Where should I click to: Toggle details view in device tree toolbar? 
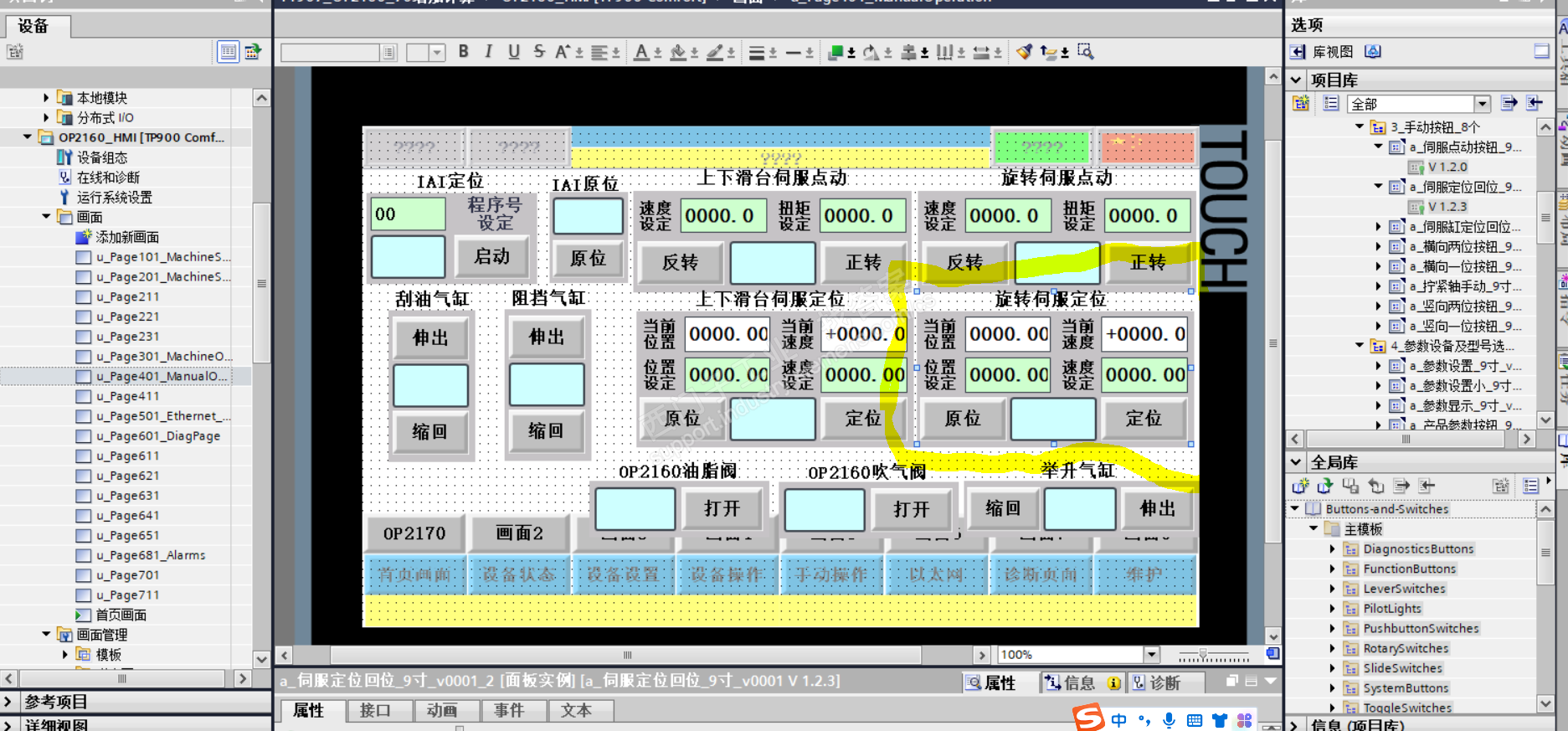(x=228, y=52)
